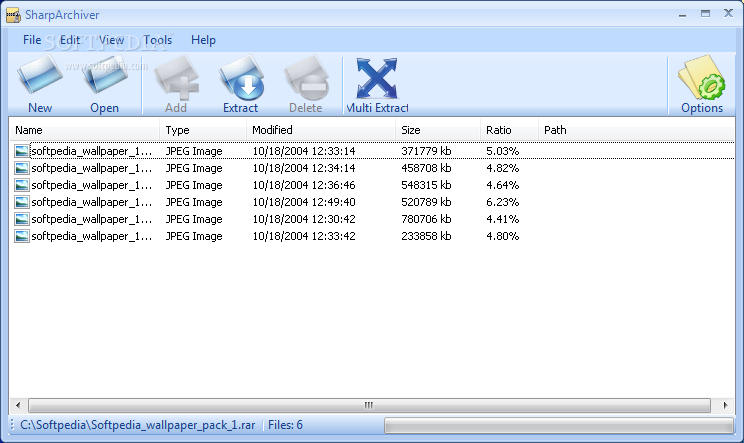This screenshot has height=443, width=744.
Task: Click the ratio value 4.41%
Action: tap(502, 219)
